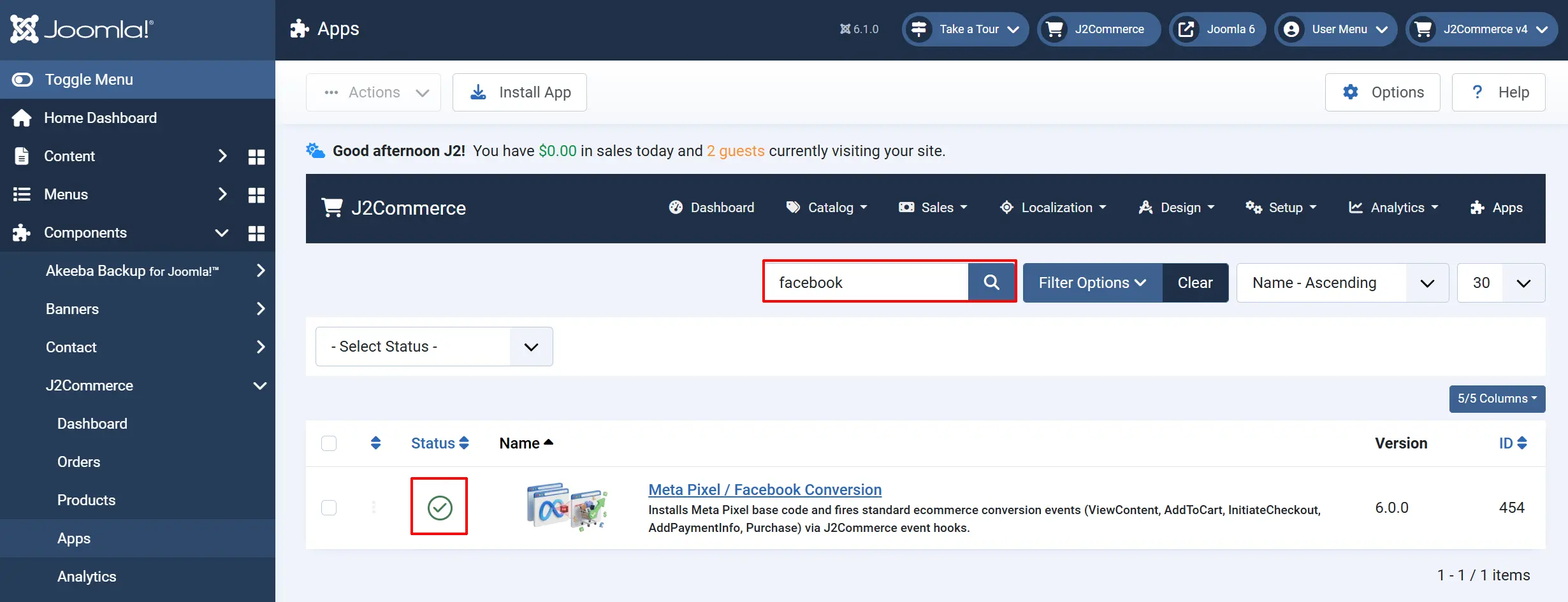Select Apps in the sidebar
The width and height of the screenshot is (1568, 602).
tap(74, 538)
